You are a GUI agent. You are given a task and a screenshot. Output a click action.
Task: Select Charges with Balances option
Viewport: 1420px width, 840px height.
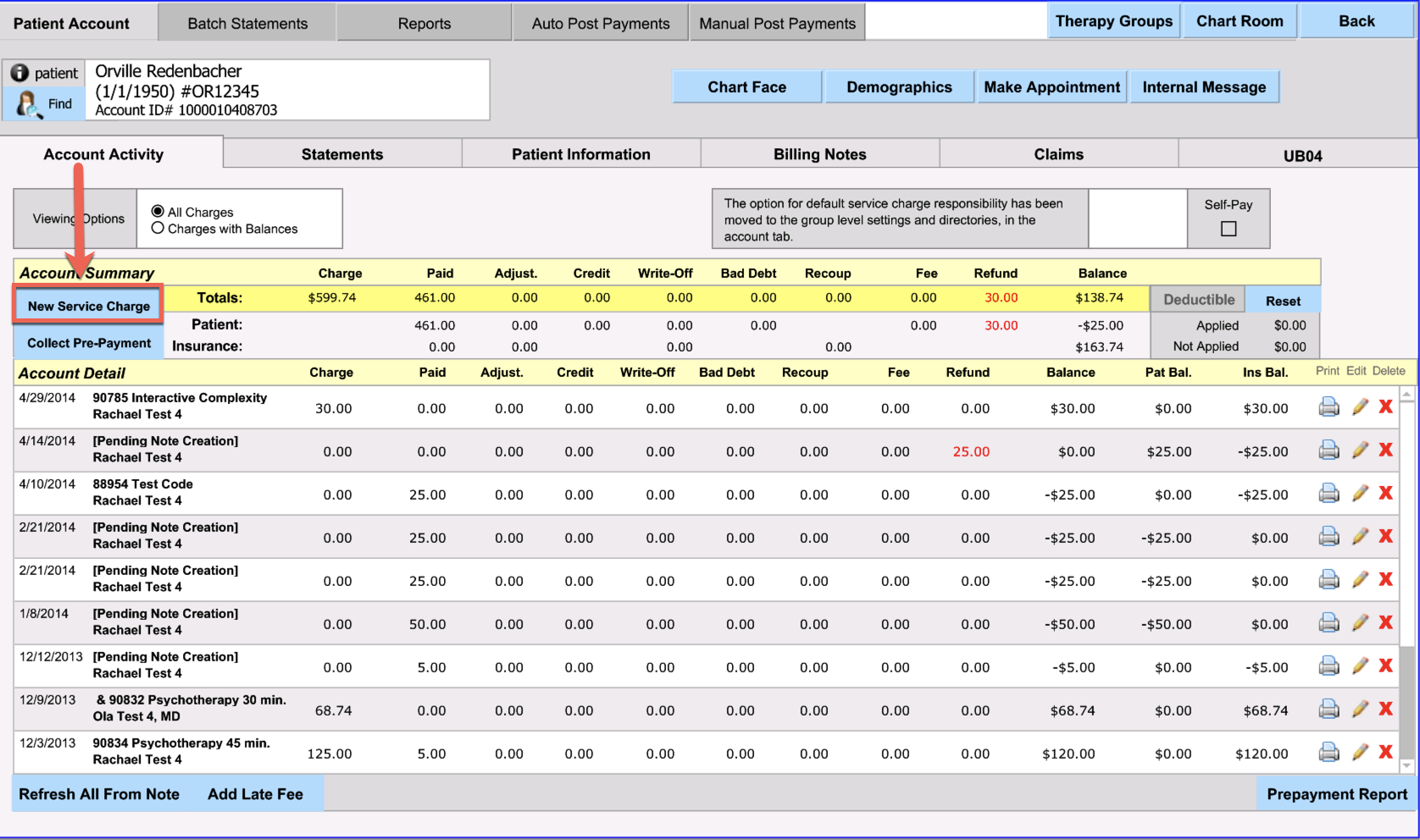pos(158,229)
